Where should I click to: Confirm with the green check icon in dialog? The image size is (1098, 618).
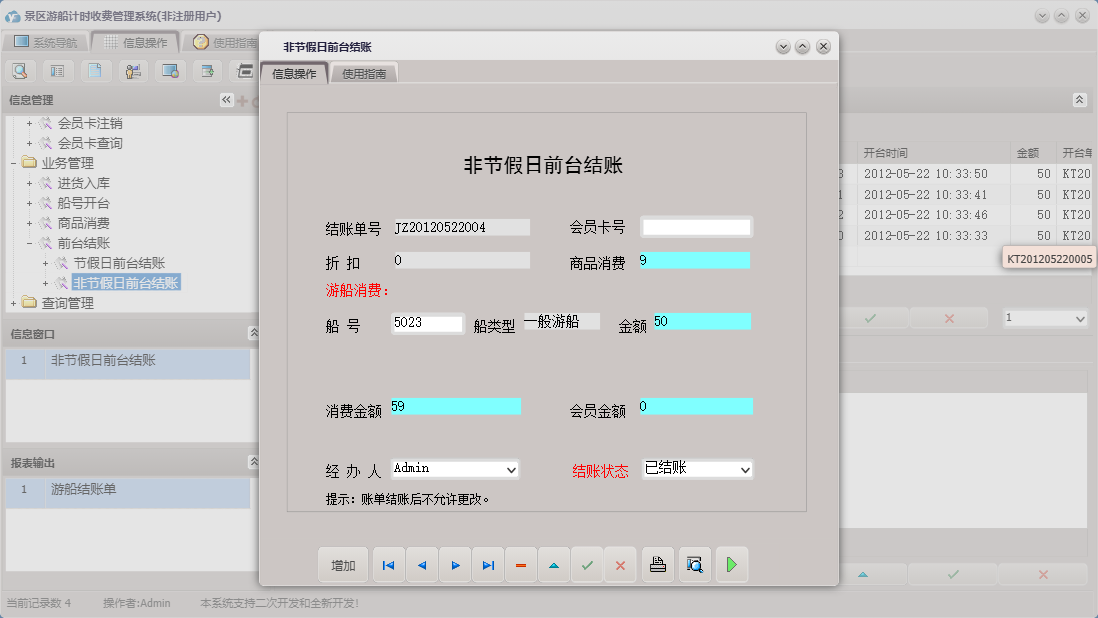pos(587,564)
